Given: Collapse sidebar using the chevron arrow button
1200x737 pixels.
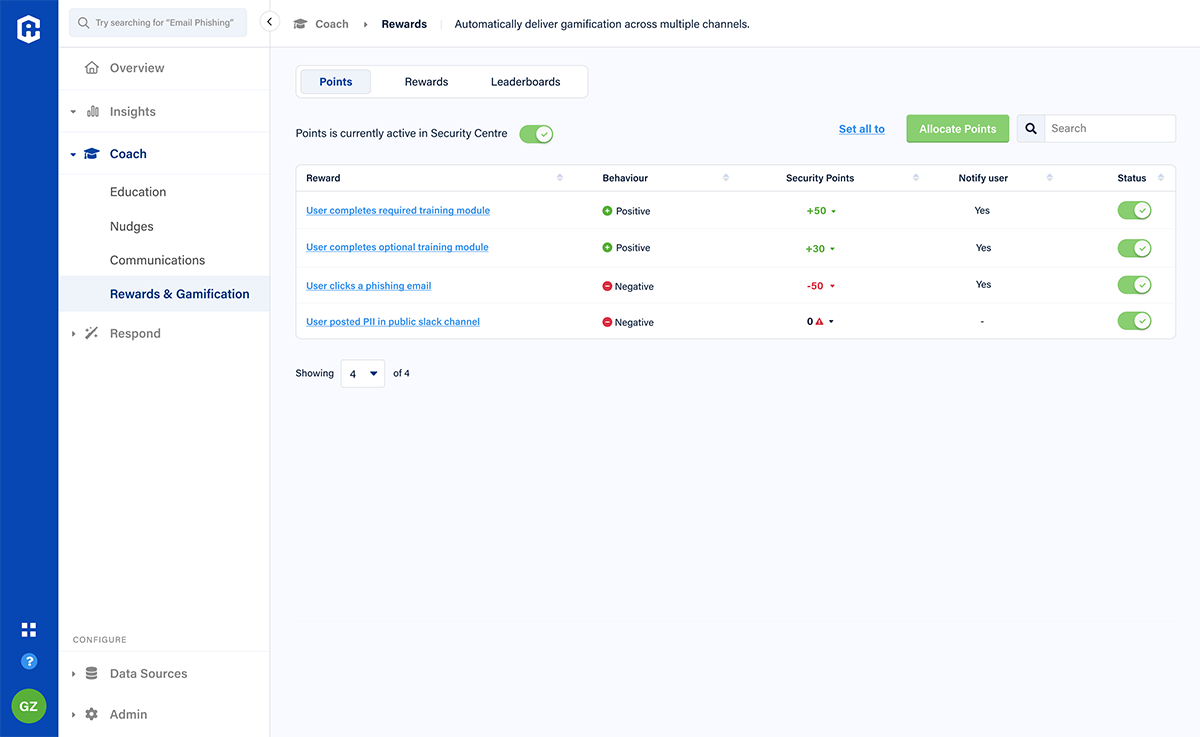Looking at the screenshot, I should point(269,21).
